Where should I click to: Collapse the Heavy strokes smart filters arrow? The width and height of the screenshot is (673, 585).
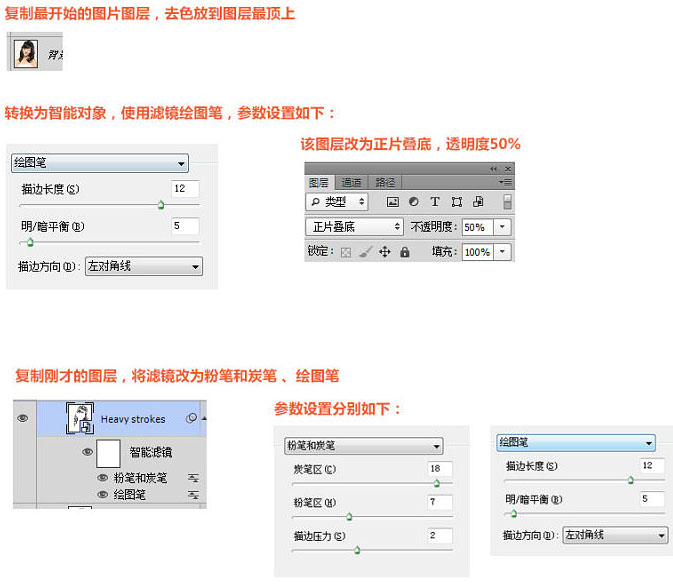(204, 418)
